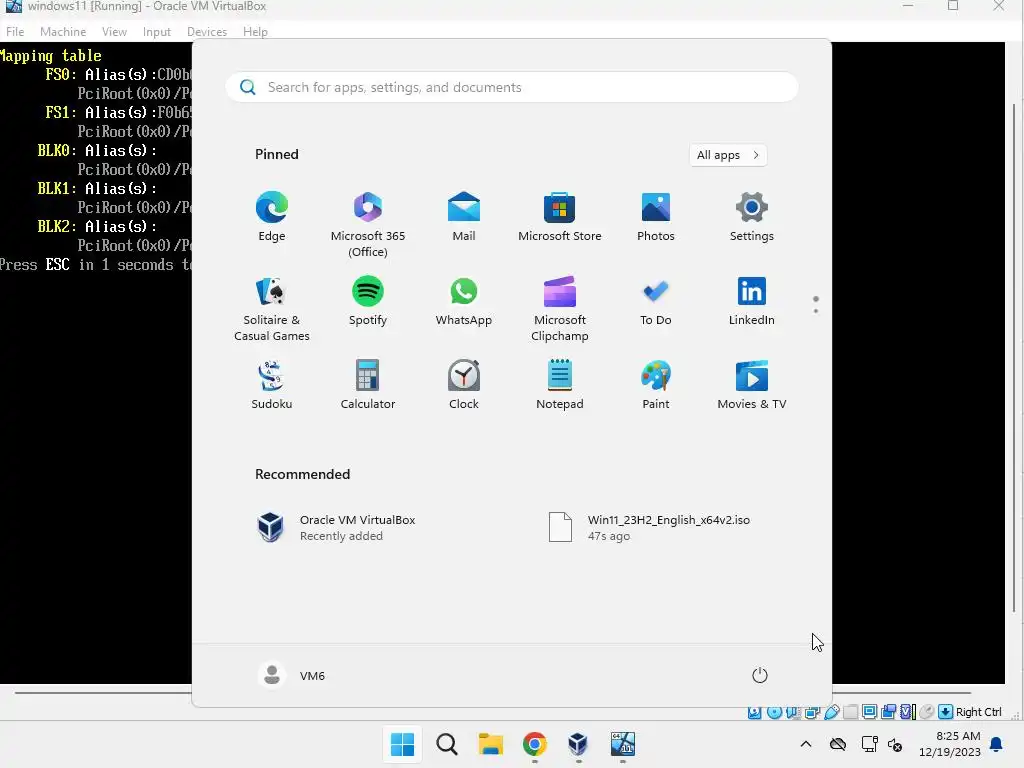
Task: Open the Mail app
Action: point(464,217)
